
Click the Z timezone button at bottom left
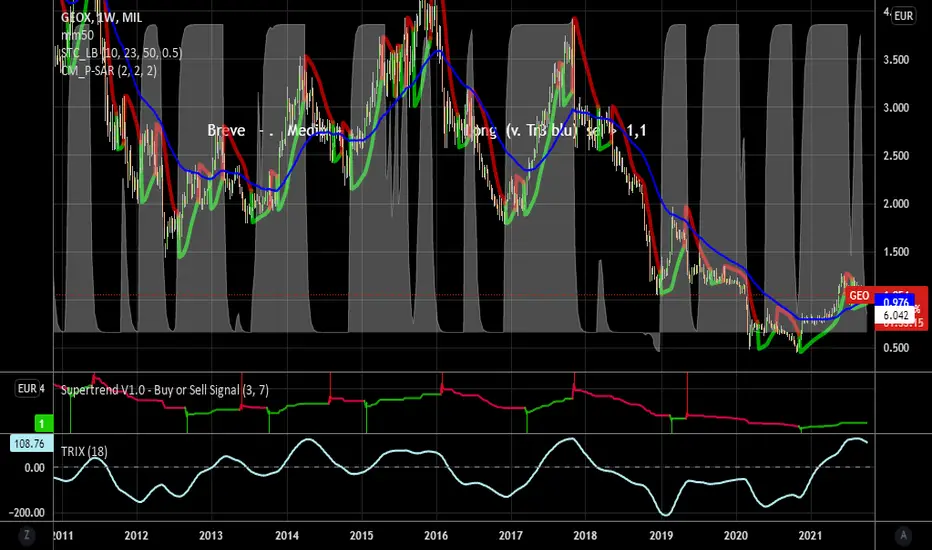(x=26, y=535)
